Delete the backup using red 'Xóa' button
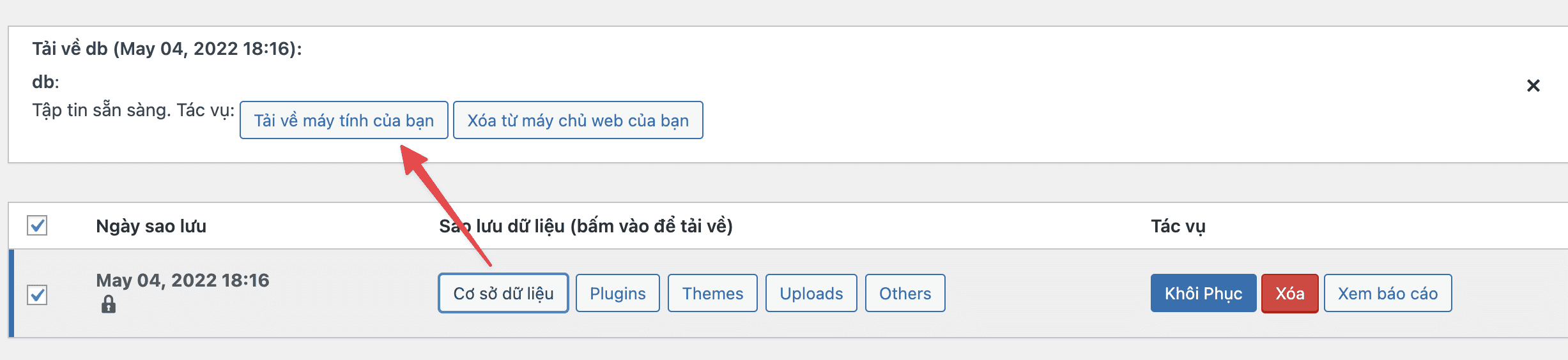The height and width of the screenshot is (360, 1568). click(x=1289, y=294)
